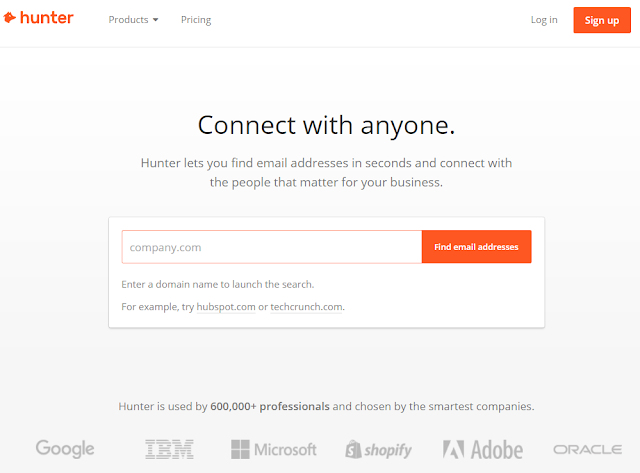Screen dimensions: 640x473
Task: Click the Hunter wordmark text in header
Action: (46, 18)
